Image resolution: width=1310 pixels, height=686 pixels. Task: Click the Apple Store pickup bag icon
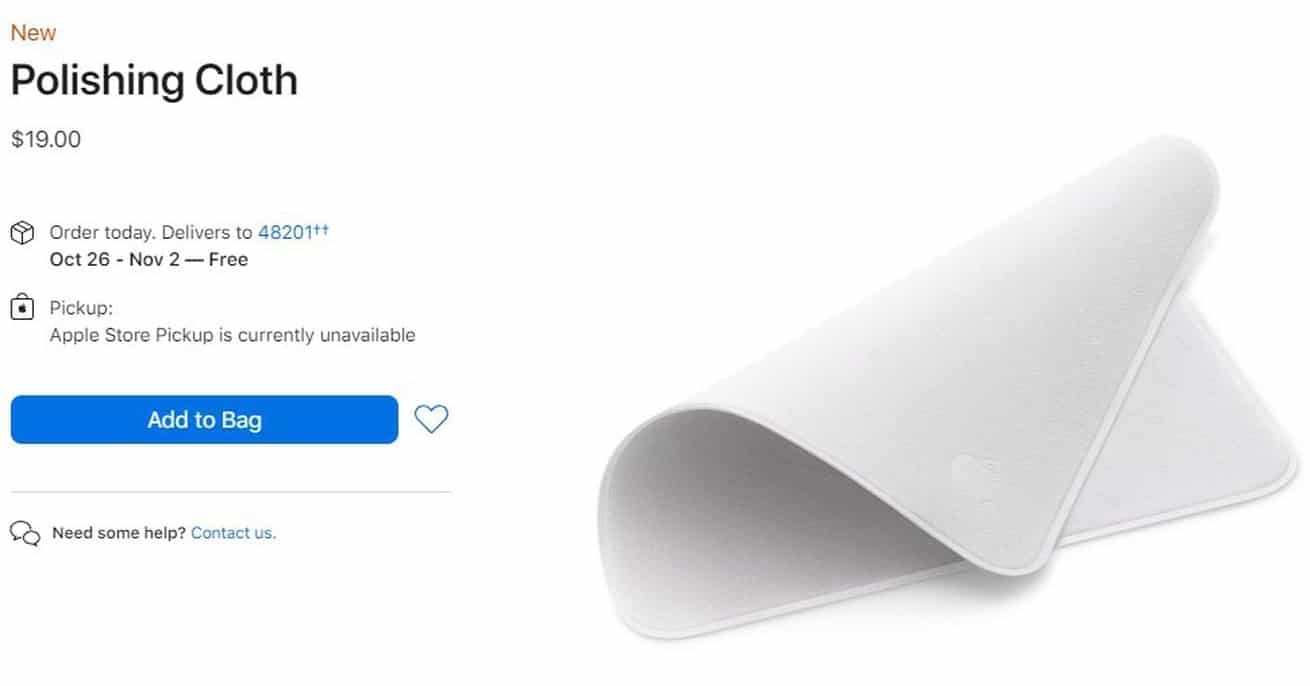coord(22,308)
